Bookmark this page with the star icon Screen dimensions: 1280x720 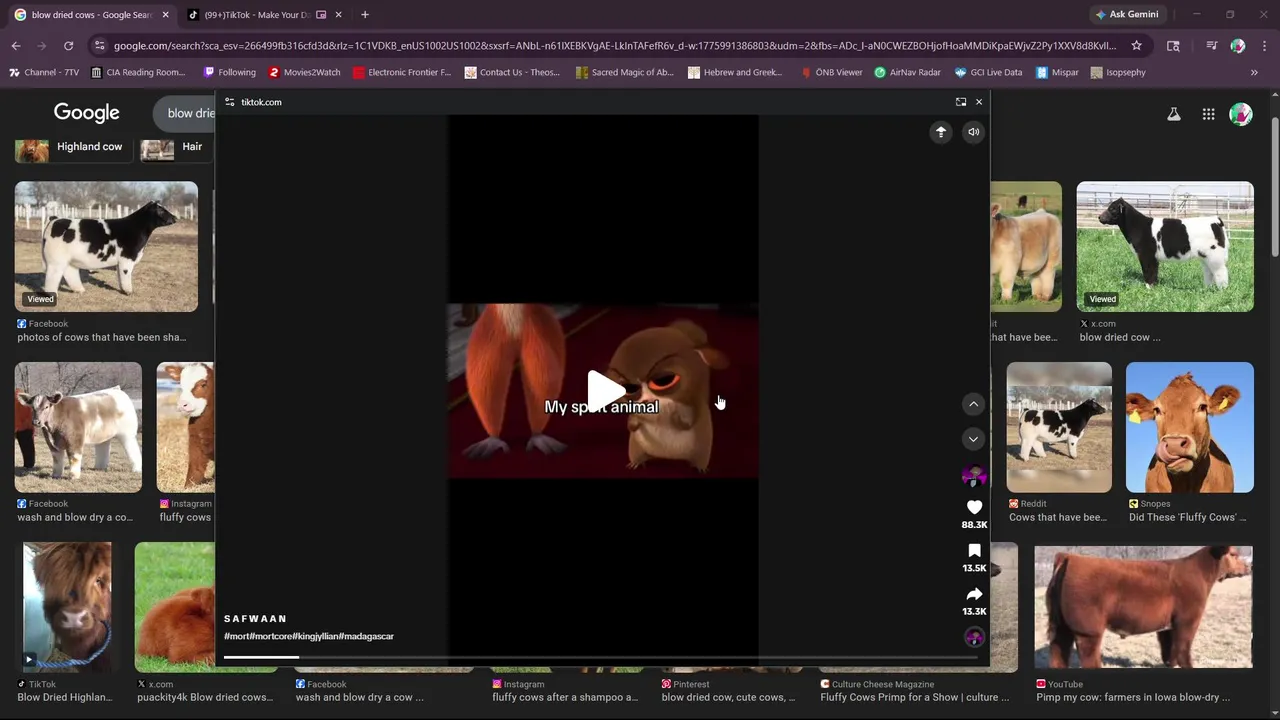click(x=1136, y=46)
